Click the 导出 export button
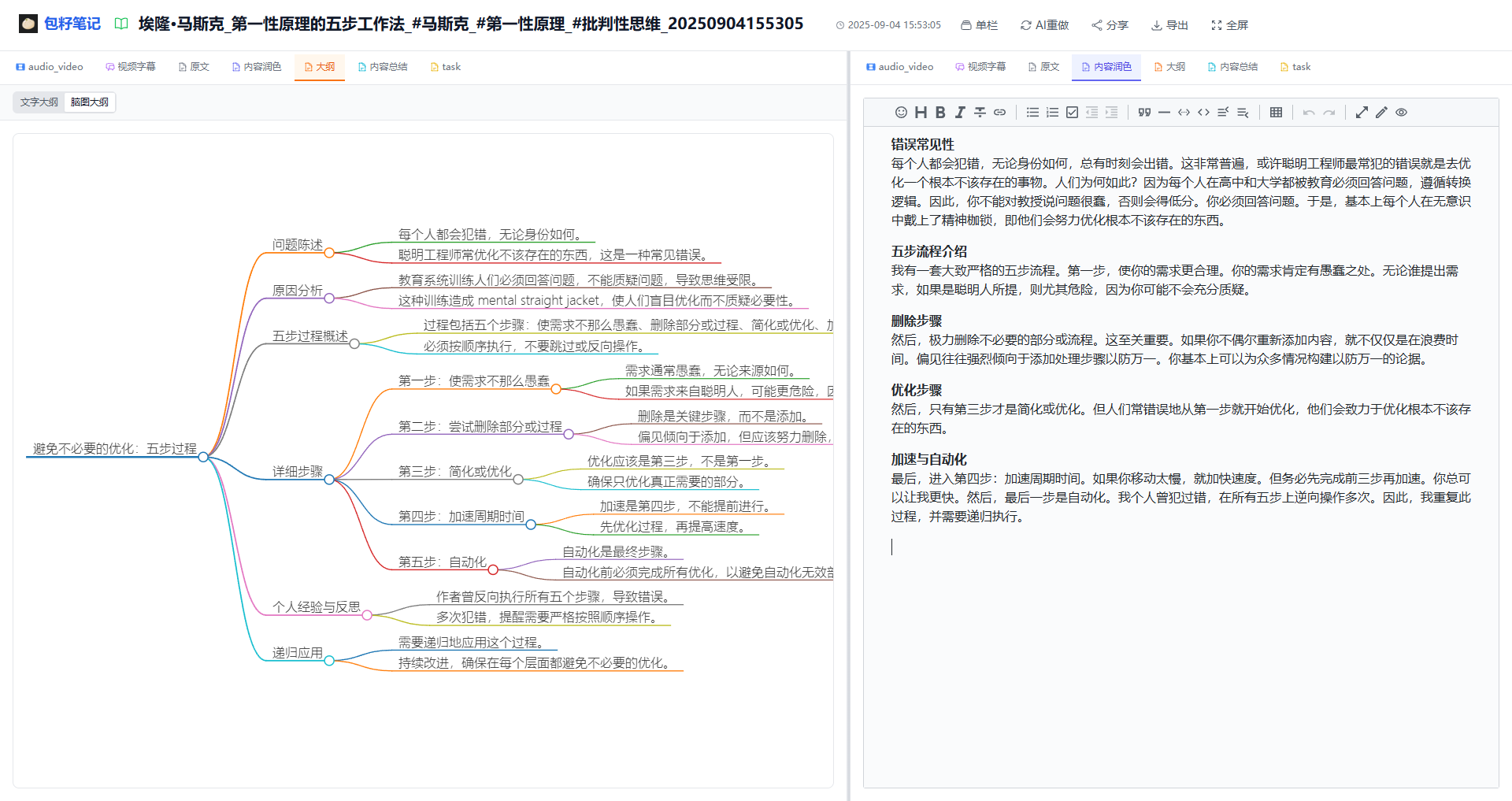1512x801 pixels. coord(1169,25)
